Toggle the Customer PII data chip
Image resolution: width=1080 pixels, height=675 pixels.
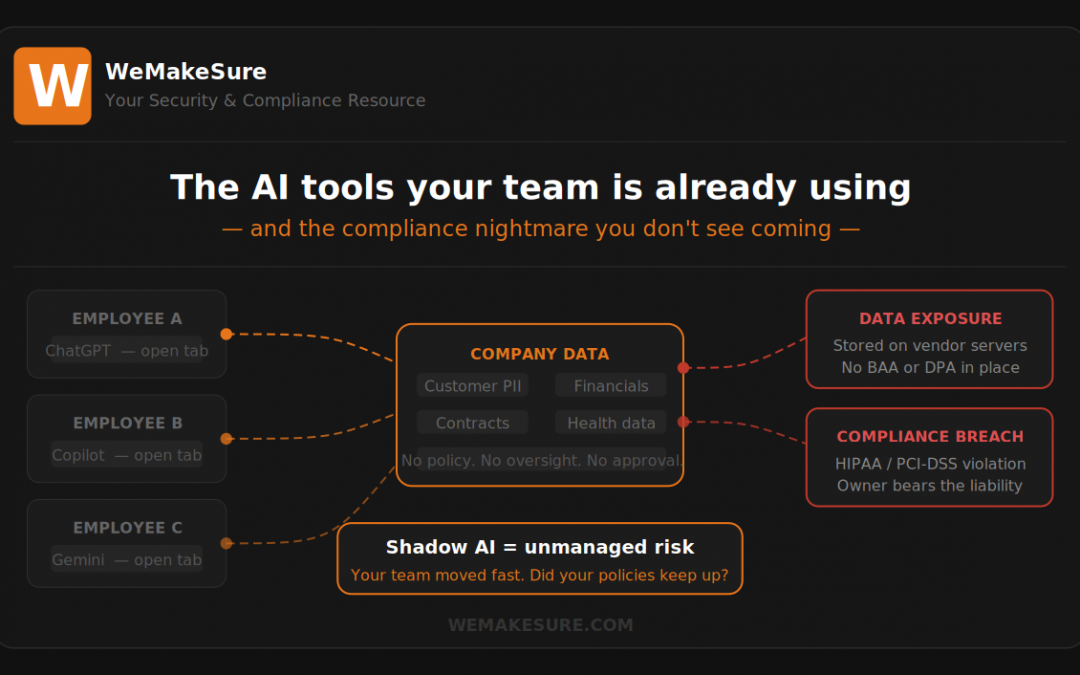point(472,385)
